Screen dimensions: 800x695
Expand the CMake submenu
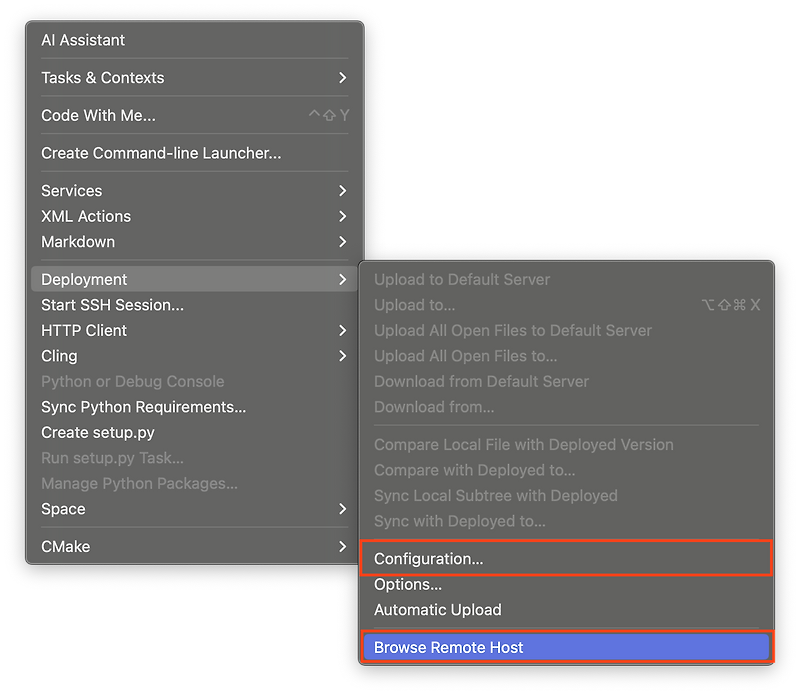tap(65, 547)
